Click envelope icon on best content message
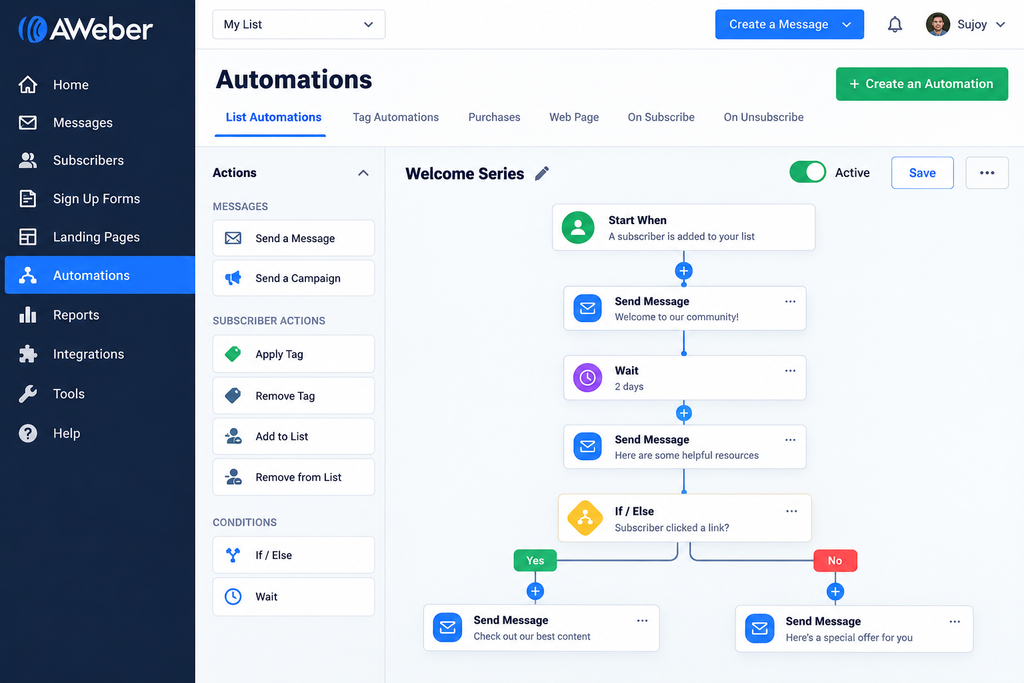The image size is (1024, 683). [447, 627]
